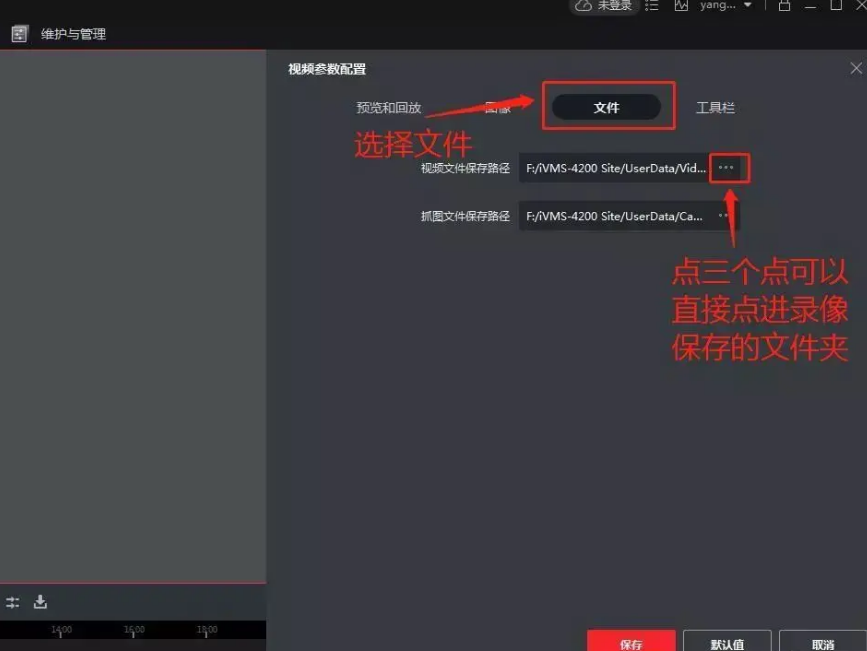This screenshot has height=651, width=867.
Task: Click the download recording icon
Action: pyautogui.click(x=40, y=602)
